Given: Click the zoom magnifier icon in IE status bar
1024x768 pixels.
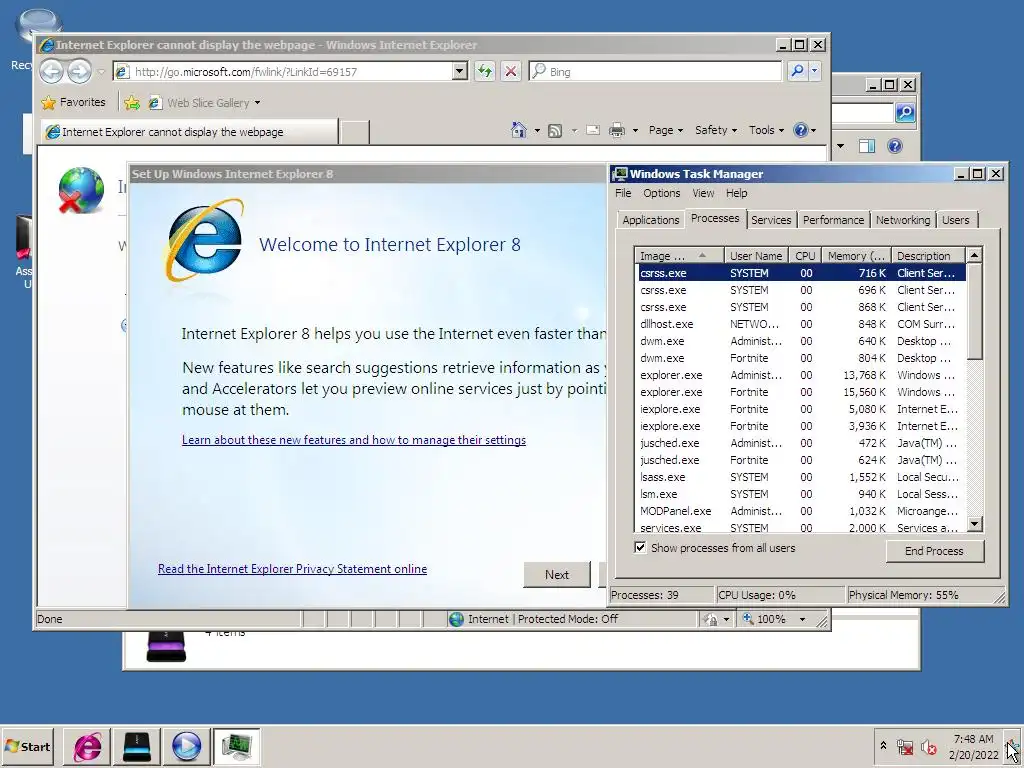Looking at the screenshot, I should tap(748, 618).
